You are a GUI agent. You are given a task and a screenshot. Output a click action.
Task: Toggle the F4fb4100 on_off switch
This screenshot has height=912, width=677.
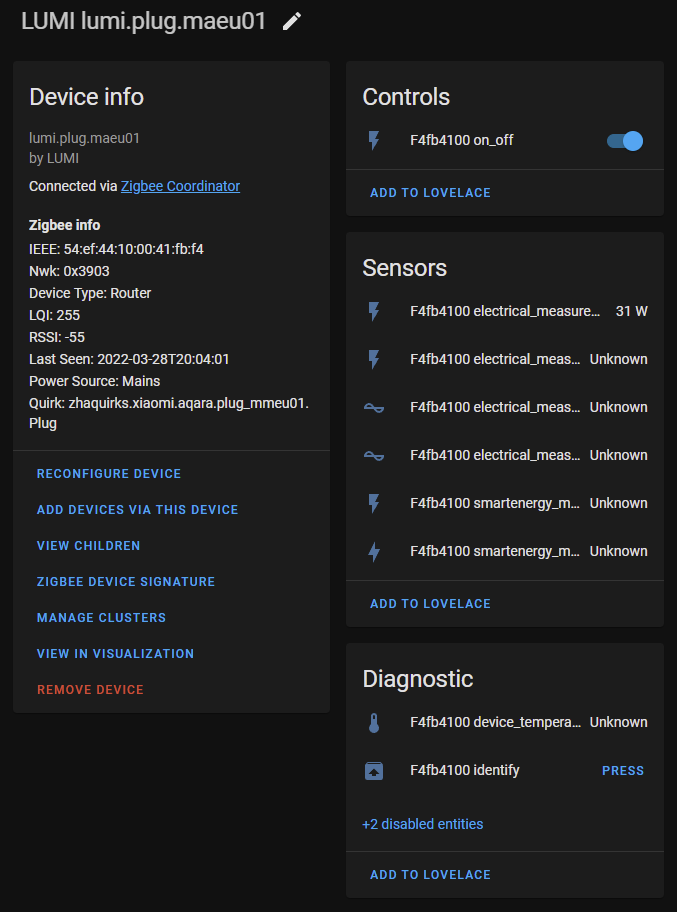pyautogui.click(x=625, y=141)
